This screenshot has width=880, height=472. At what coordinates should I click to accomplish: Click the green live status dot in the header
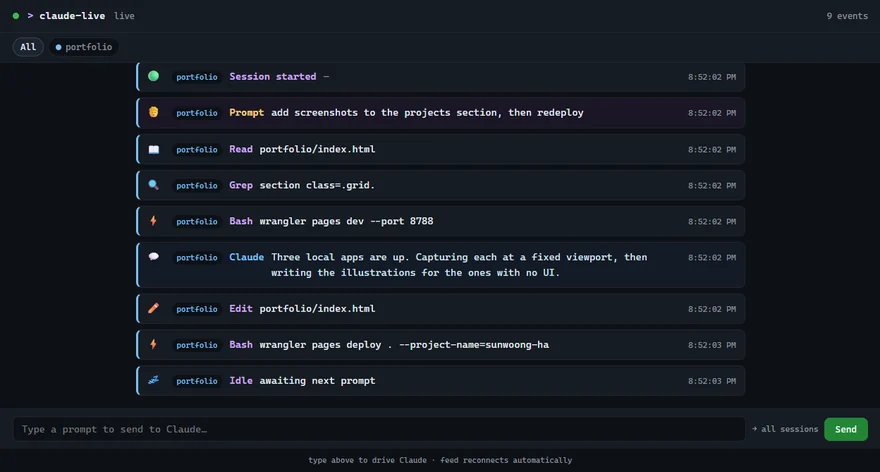[x=16, y=16]
